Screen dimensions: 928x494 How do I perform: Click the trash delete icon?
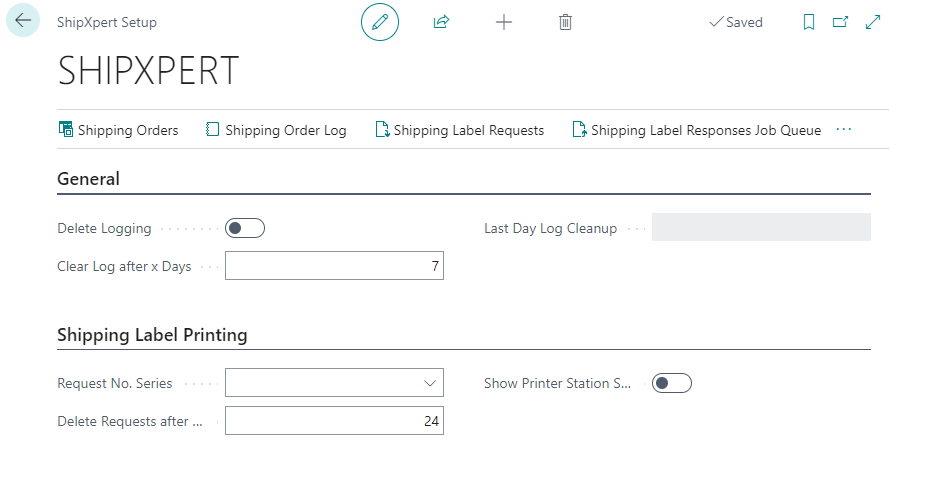click(565, 22)
